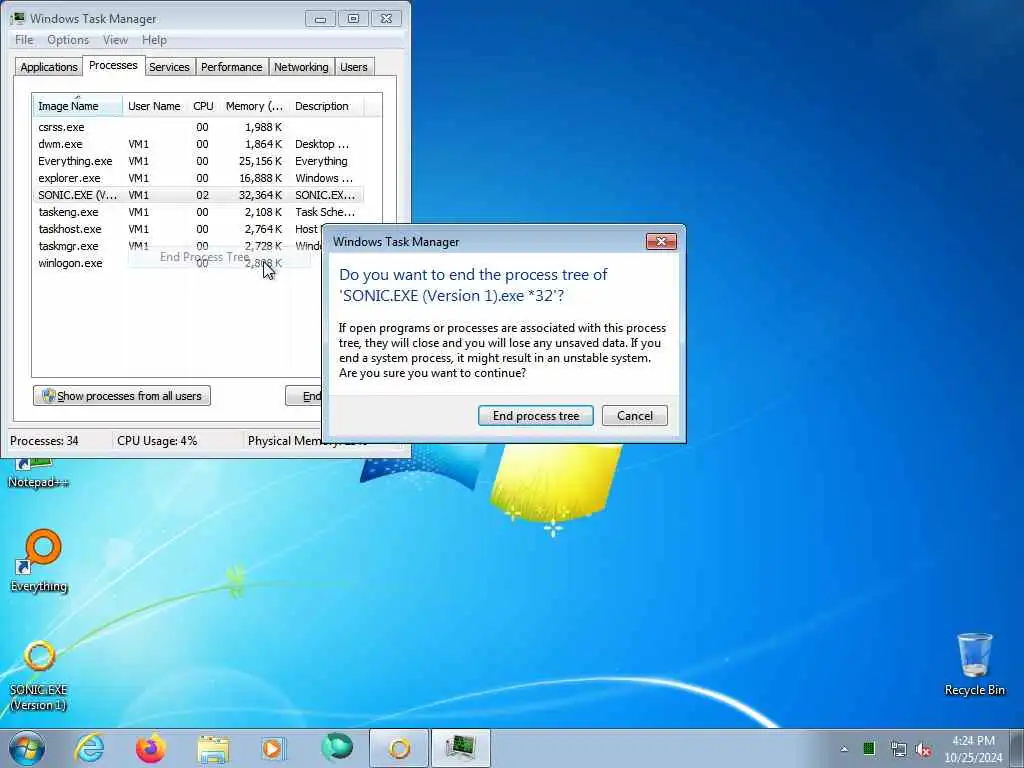Switch to SONIC.EXE ring taskbar button
Viewport: 1024px width, 768px height.
(399, 748)
